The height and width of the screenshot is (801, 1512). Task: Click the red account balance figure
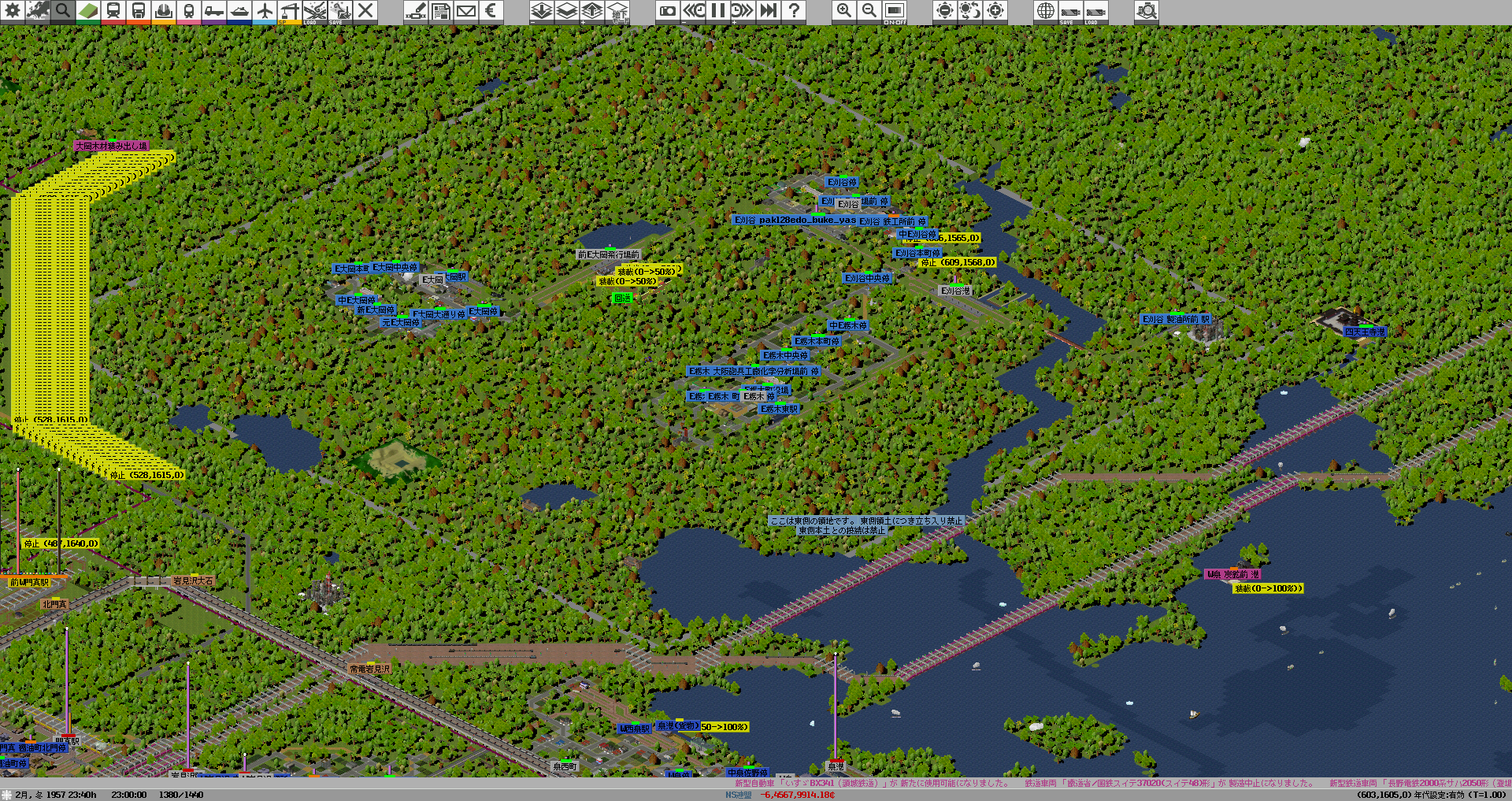[797, 795]
